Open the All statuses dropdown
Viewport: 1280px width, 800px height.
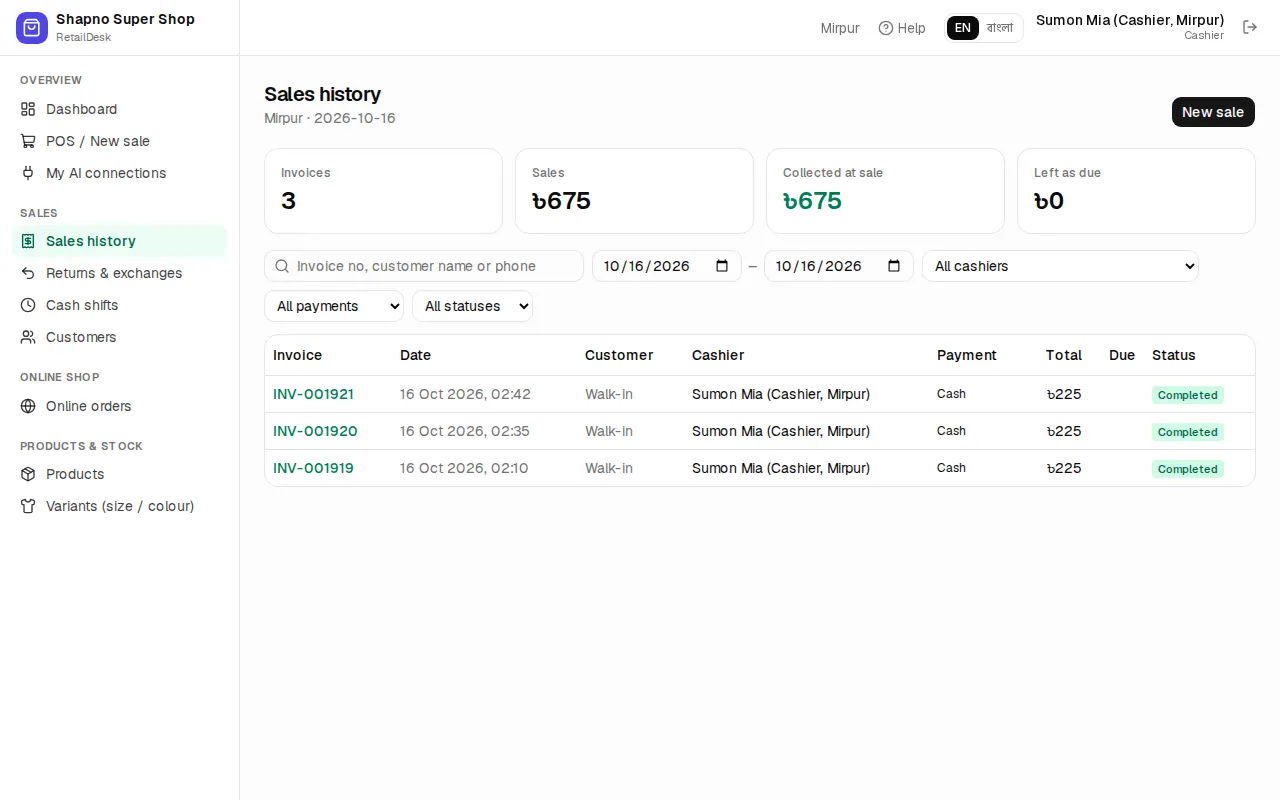tap(472, 306)
